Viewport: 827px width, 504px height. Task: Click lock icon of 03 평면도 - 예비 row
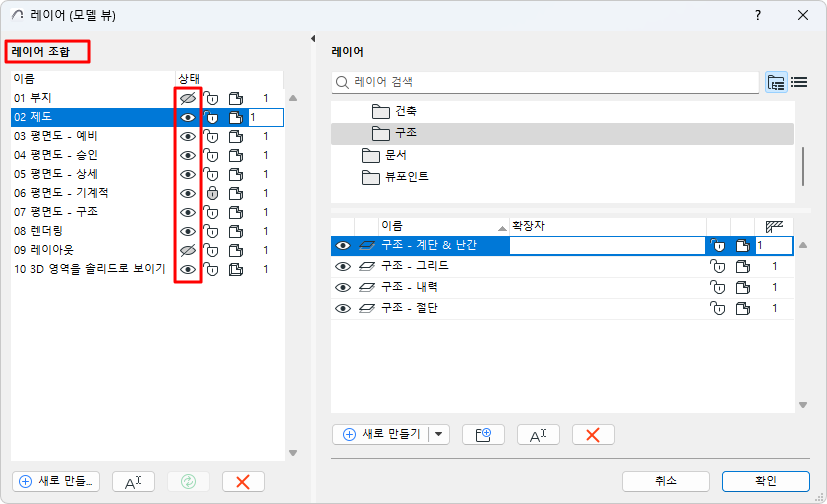tap(211, 136)
